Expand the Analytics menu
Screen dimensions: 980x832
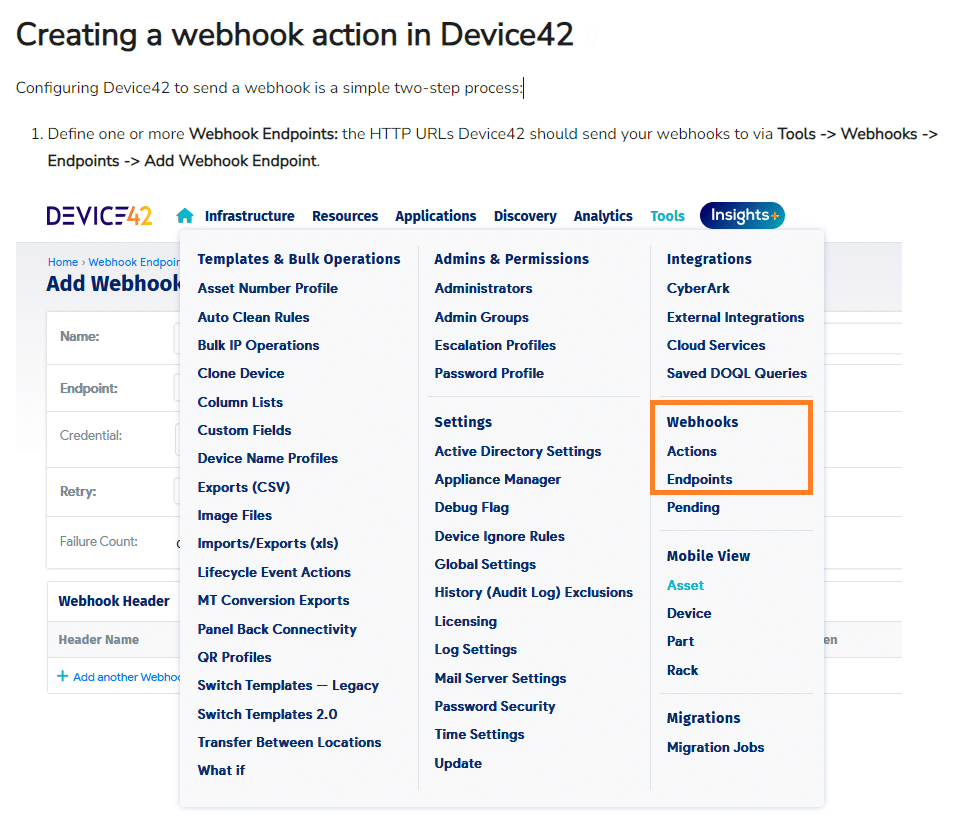(x=603, y=216)
